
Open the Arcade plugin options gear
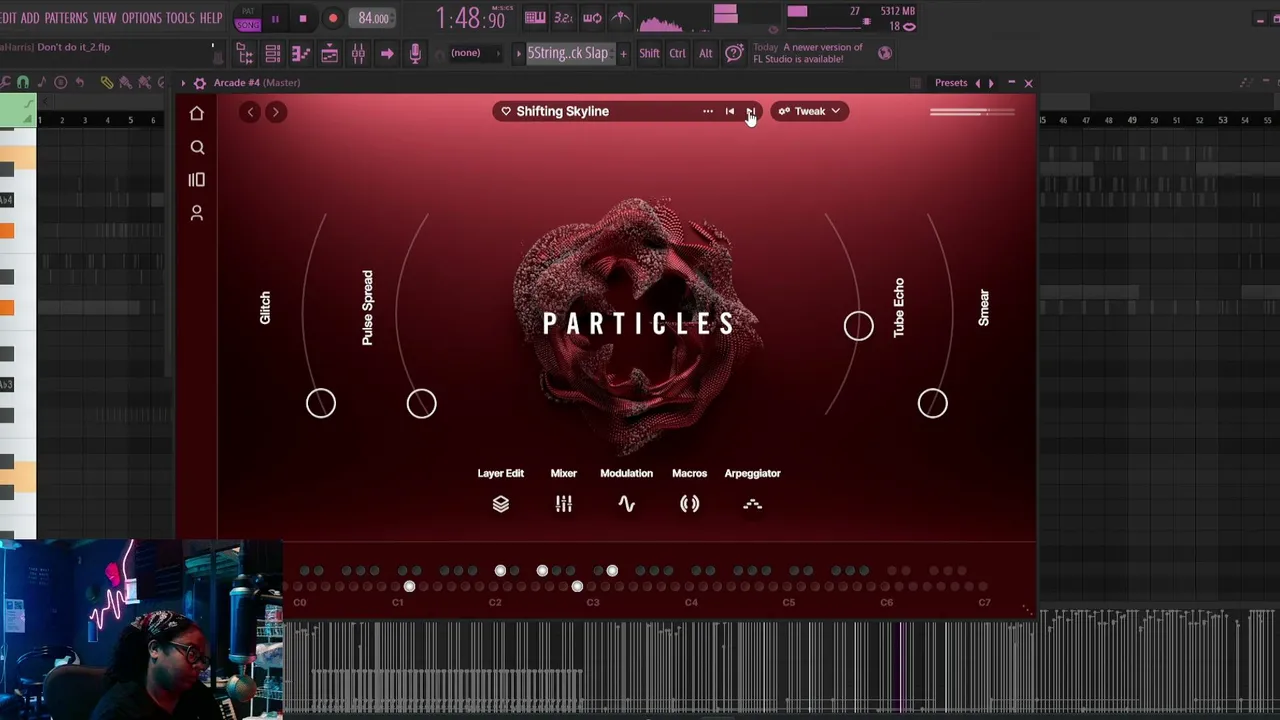pos(200,83)
